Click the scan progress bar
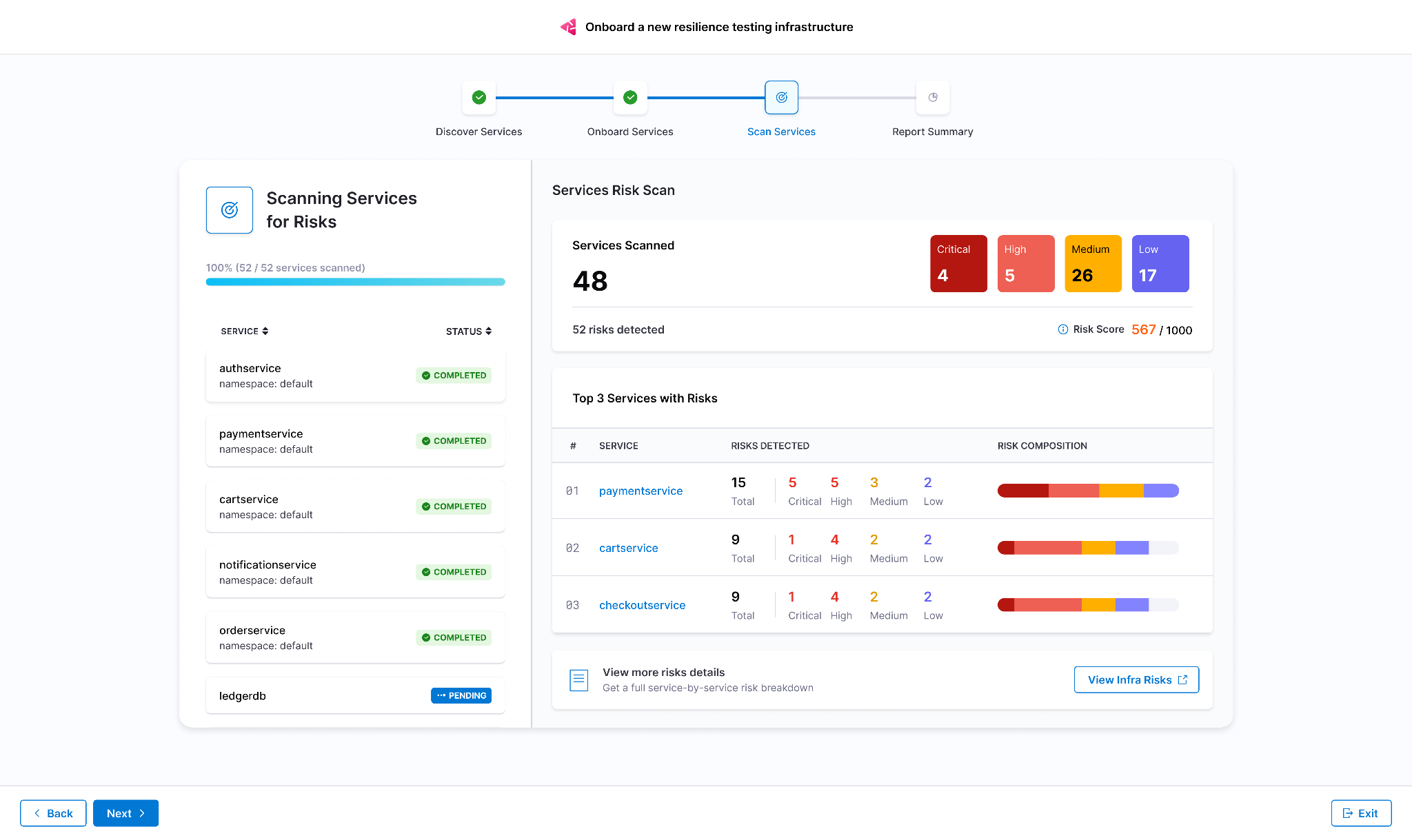Viewport: 1412px width, 840px height. click(x=356, y=282)
